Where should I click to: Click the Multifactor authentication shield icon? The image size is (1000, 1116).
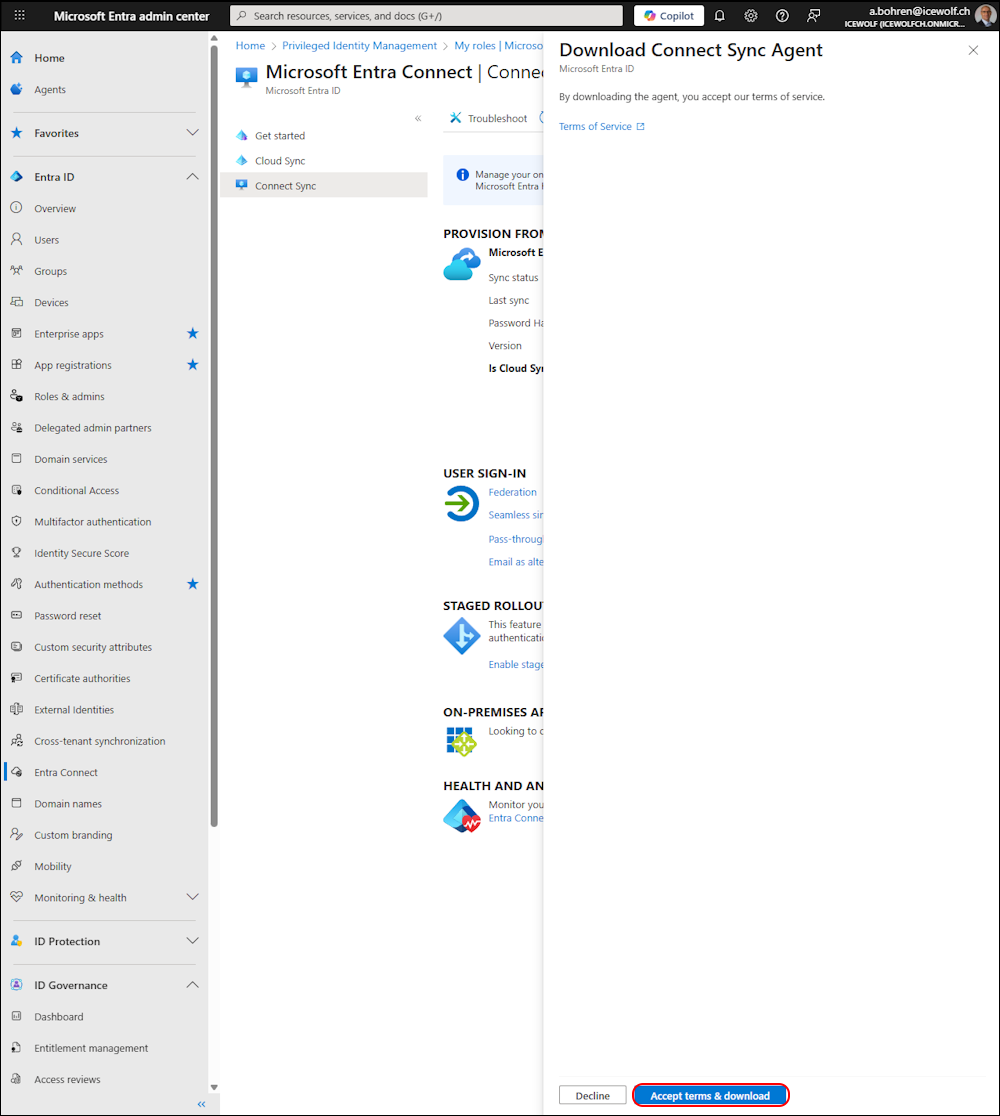17,522
